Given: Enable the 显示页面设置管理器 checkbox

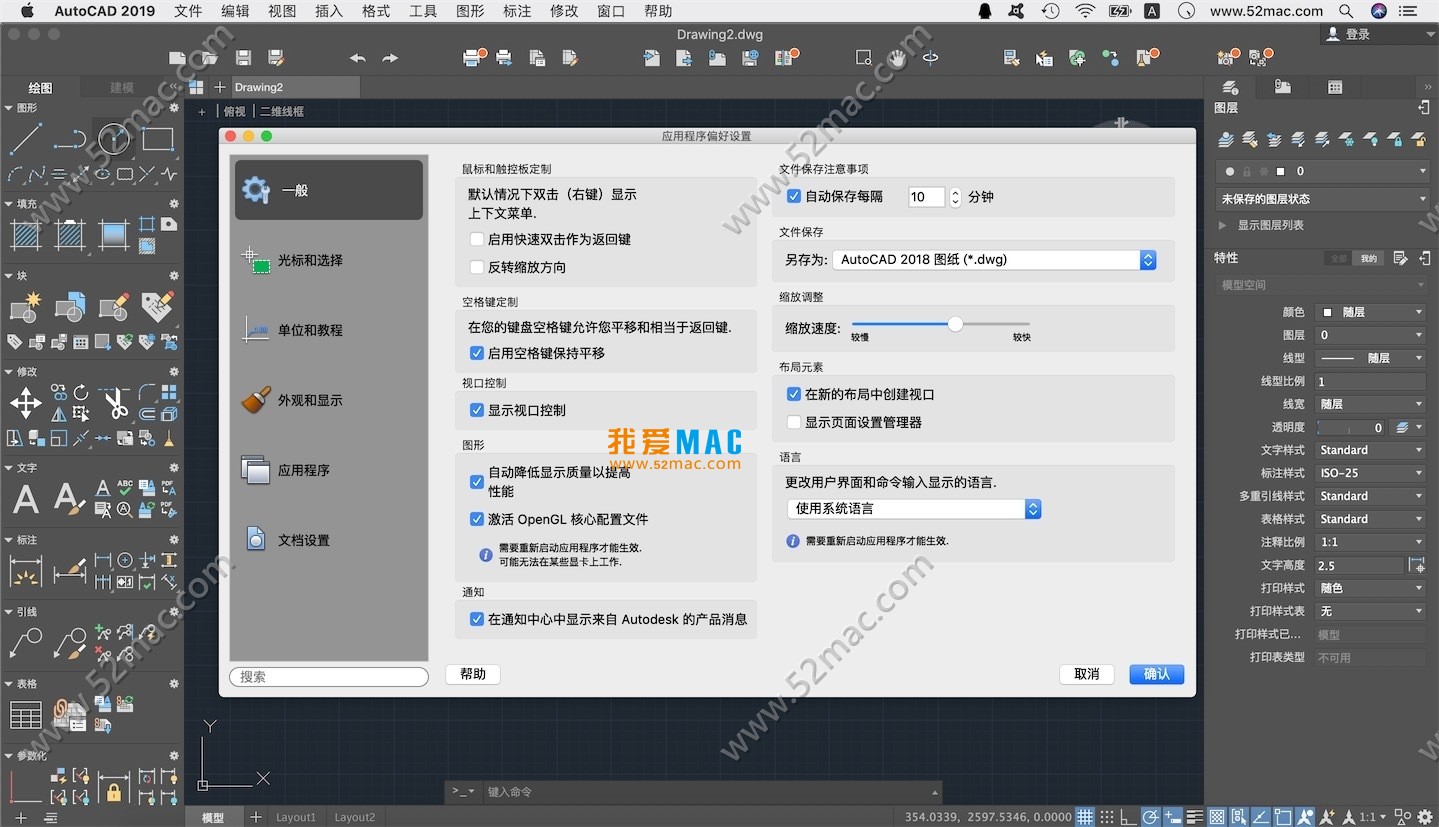Looking at the screenshot, I should 794,422.
